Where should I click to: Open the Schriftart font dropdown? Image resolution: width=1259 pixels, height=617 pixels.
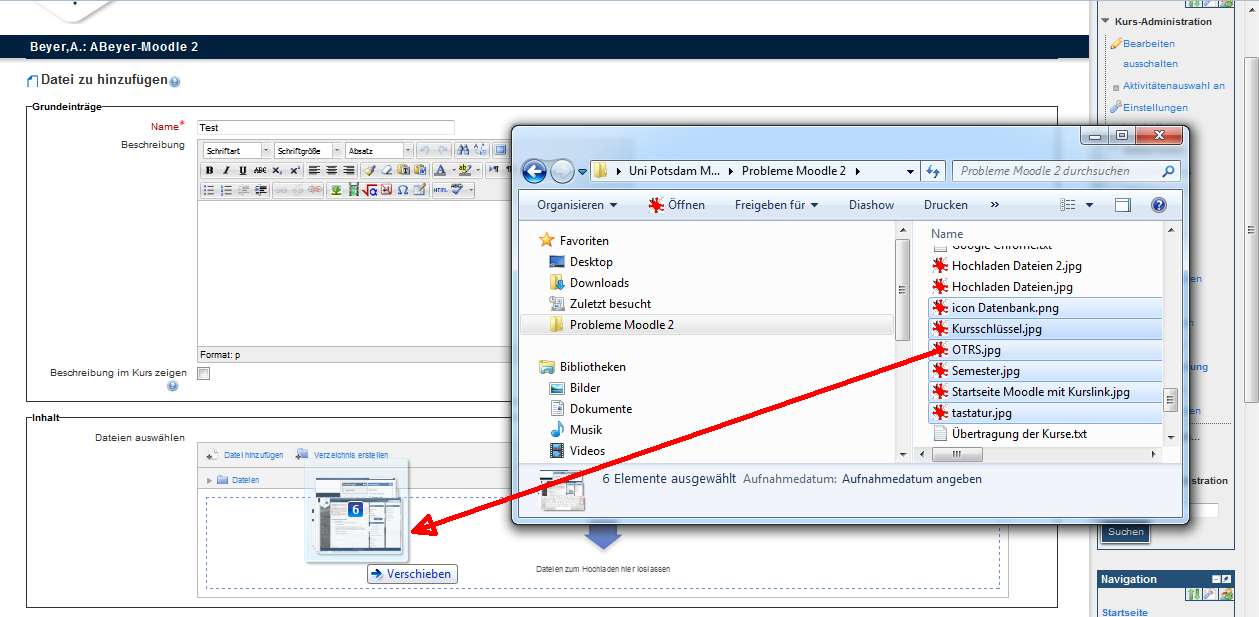click(236, 151)
